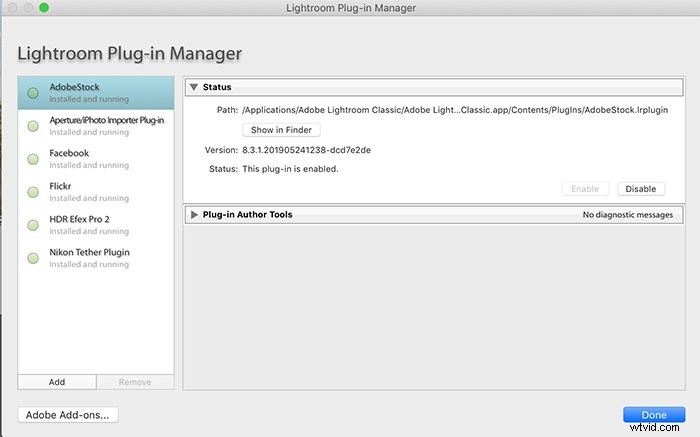The height and width of the screenshot is (437, 700).
Task: Select the Facebook plug-in
Action: tap(96, 159)
